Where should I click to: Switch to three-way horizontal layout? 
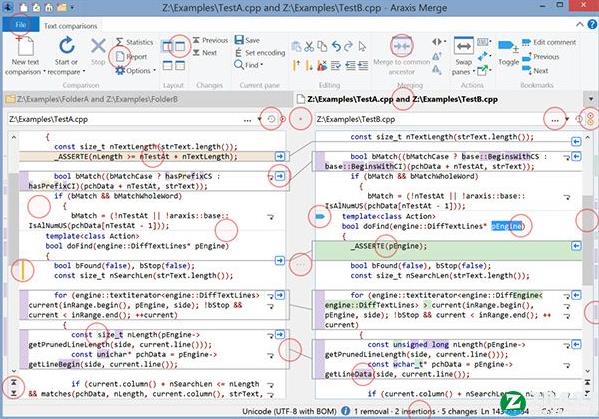[180, 66]
